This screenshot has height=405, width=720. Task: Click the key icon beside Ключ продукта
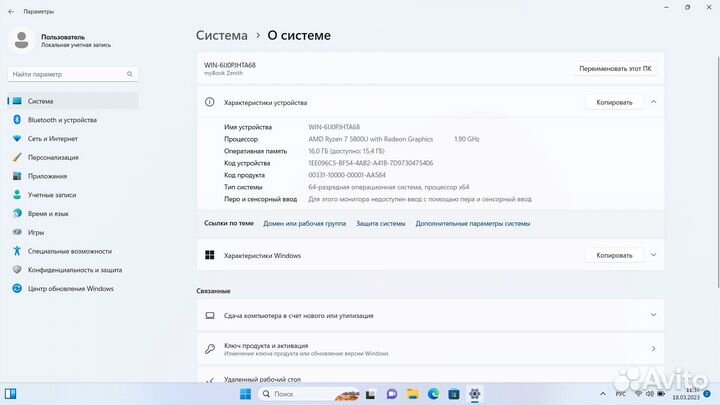tap(210, 349)
